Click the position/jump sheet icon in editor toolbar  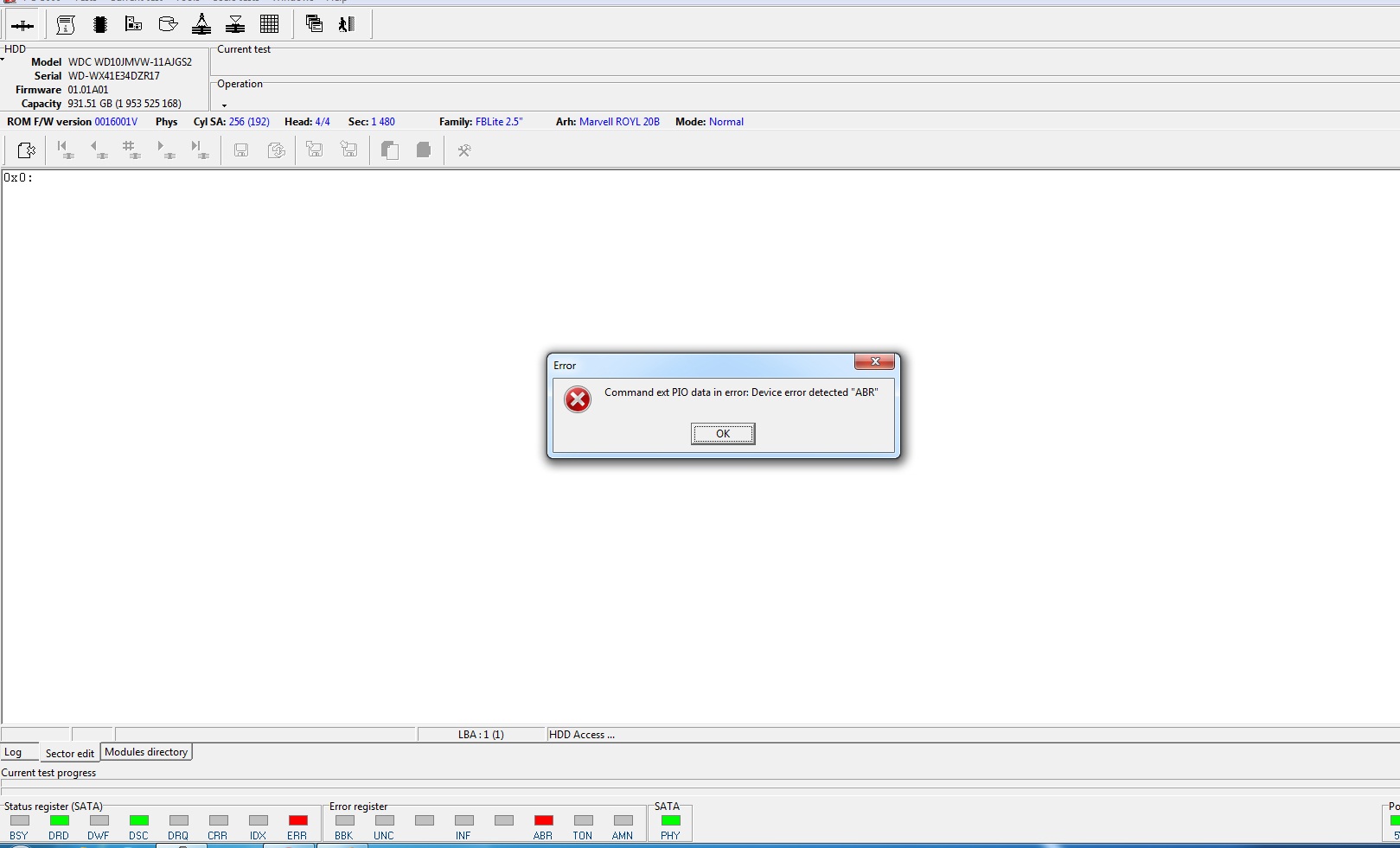27,150
